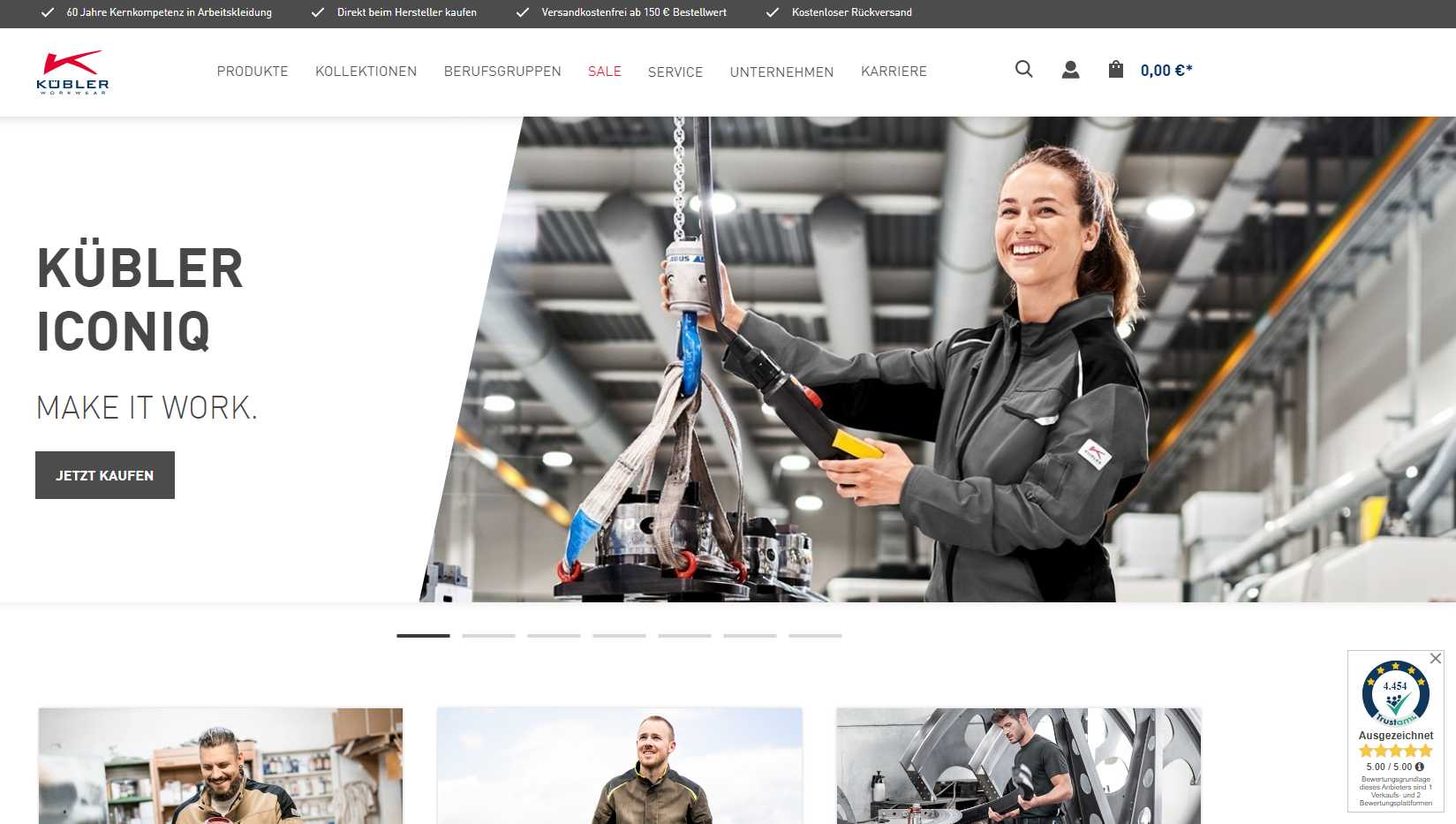Click the MAKE IT WORK. tagline
Image resolution: width=1456 pixels, height=824 pixels.
[x=147, y=408]
